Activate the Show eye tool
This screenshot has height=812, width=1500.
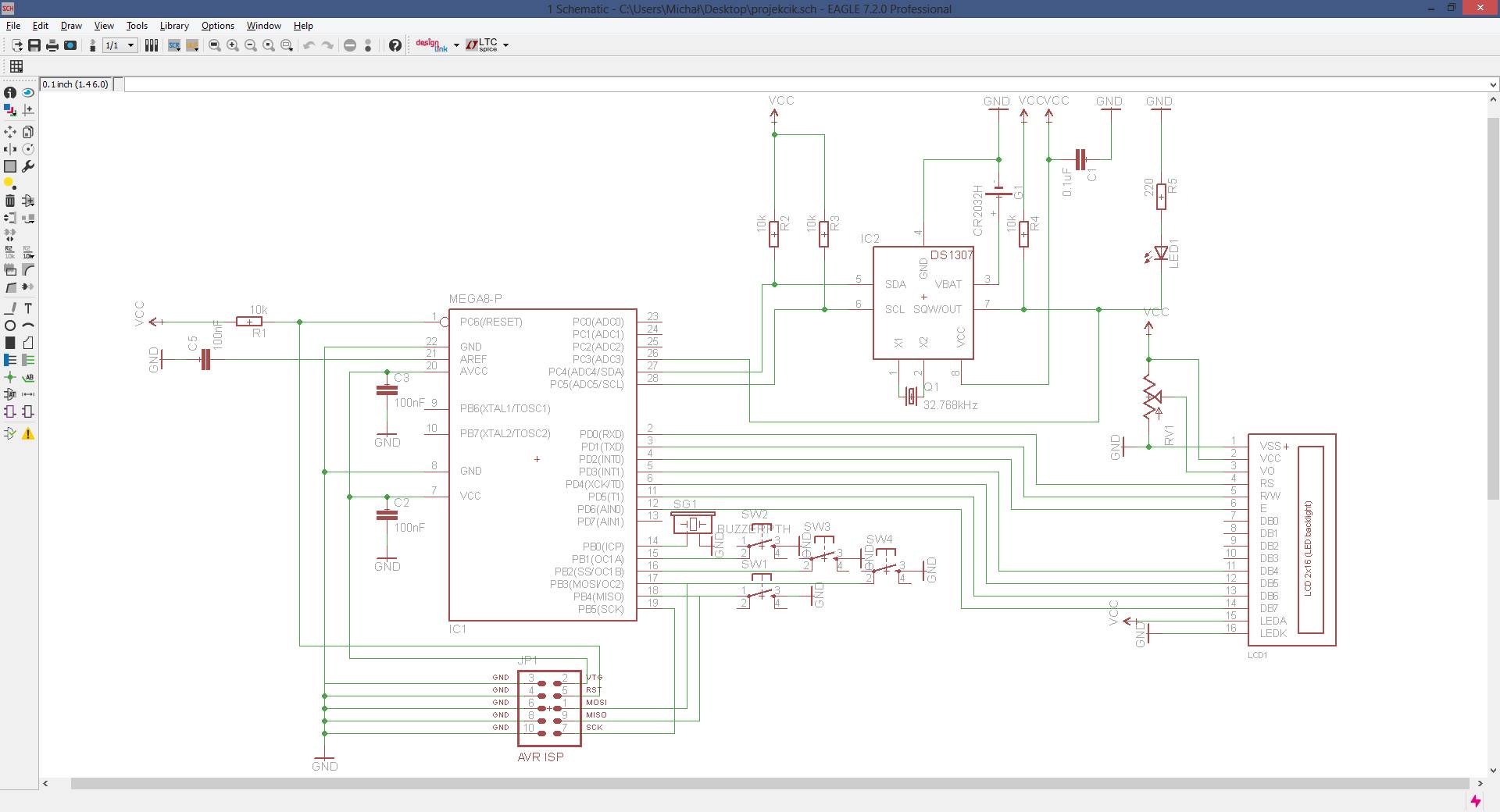tap(28, 92)
